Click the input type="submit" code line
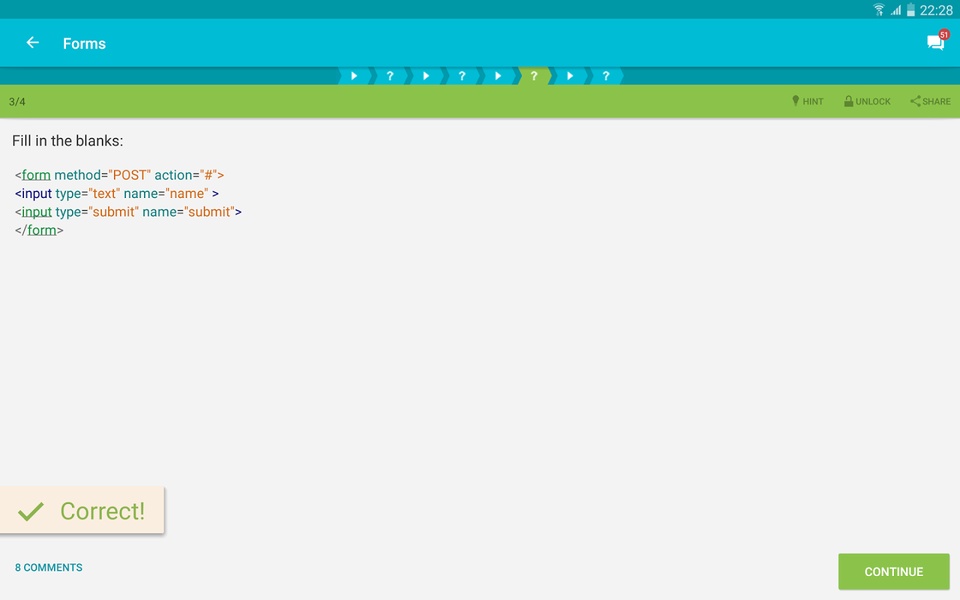Image resolution: width=960 pixels, height=600 pixels. click(x=129, y=212)
